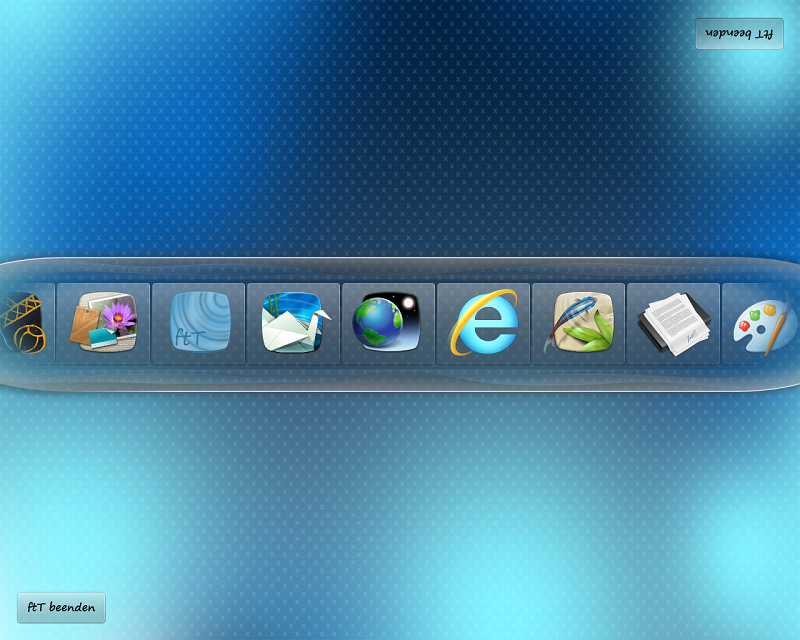800x640 pixels.
Task: Launch the stacked documents viewer app
Action: tap(673, 324)
